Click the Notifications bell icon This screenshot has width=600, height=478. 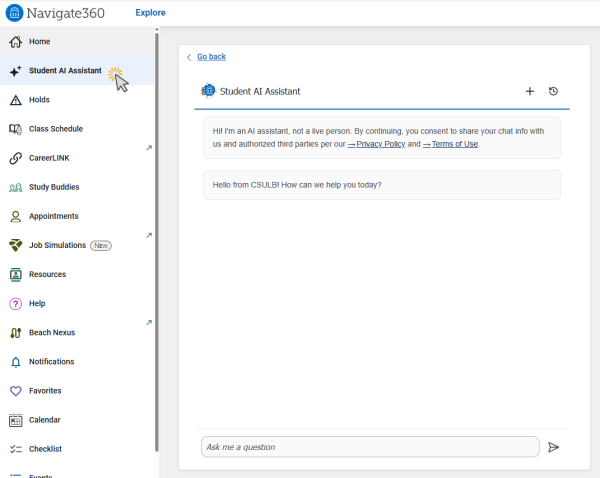tap(16, 362)
